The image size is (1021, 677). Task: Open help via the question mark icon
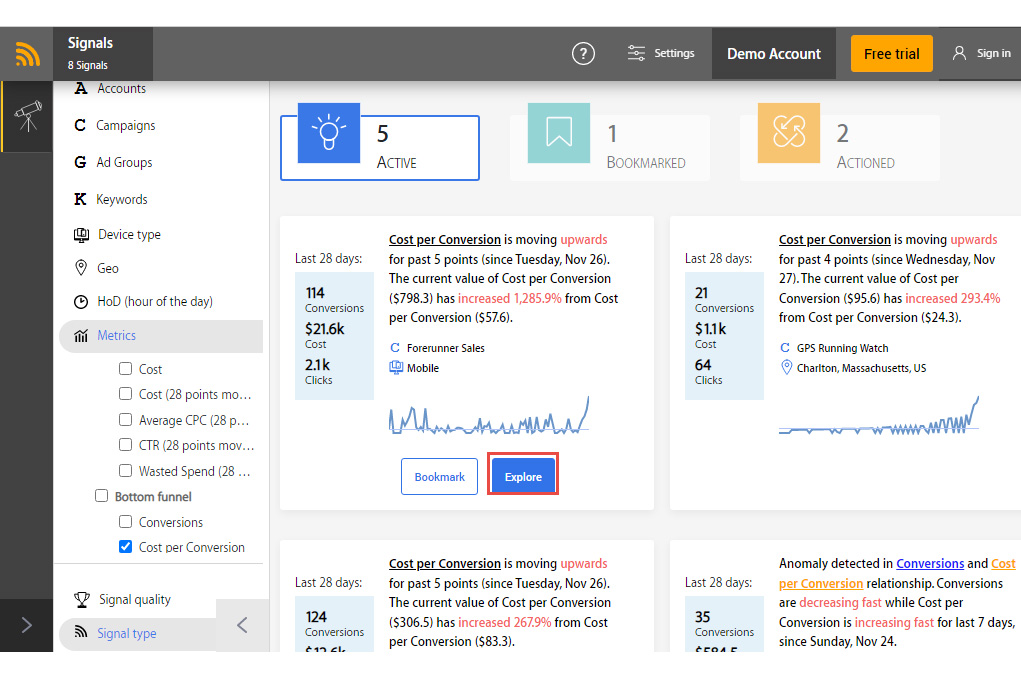[x=583, y=53]
